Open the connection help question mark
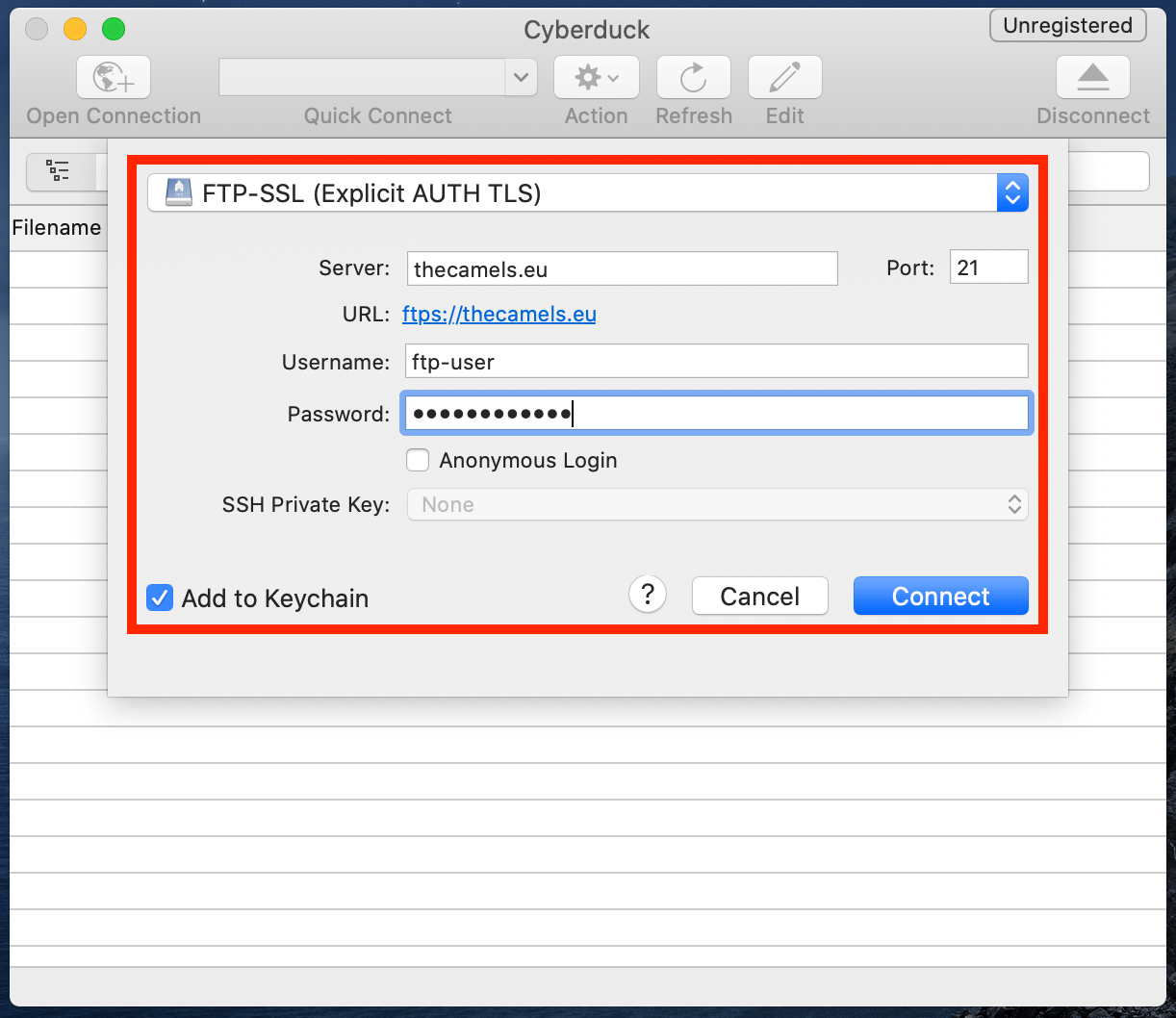This screenshot has width=1176, height=1018. pos(648,594)
